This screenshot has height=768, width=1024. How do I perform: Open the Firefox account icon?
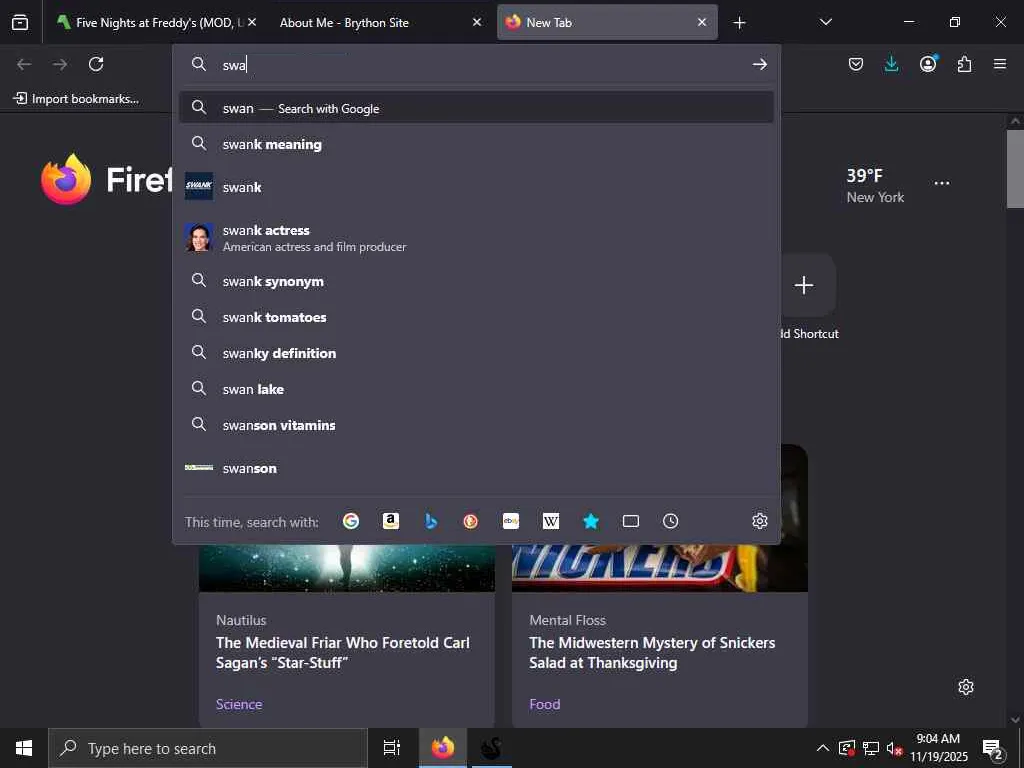[928, 63]
